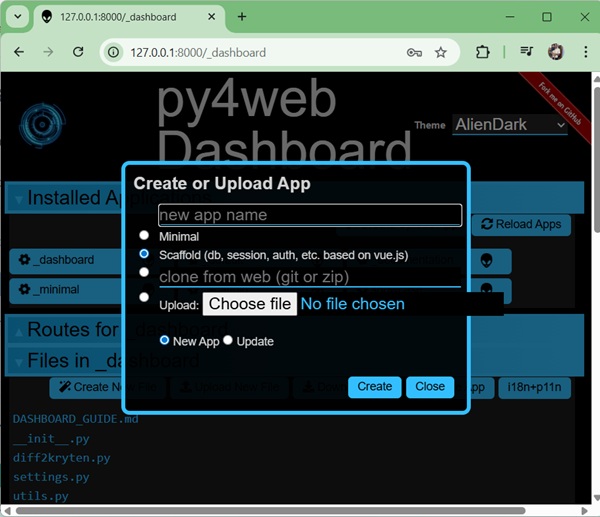Click the horizontal scrollbar thumb

[270, 511]
